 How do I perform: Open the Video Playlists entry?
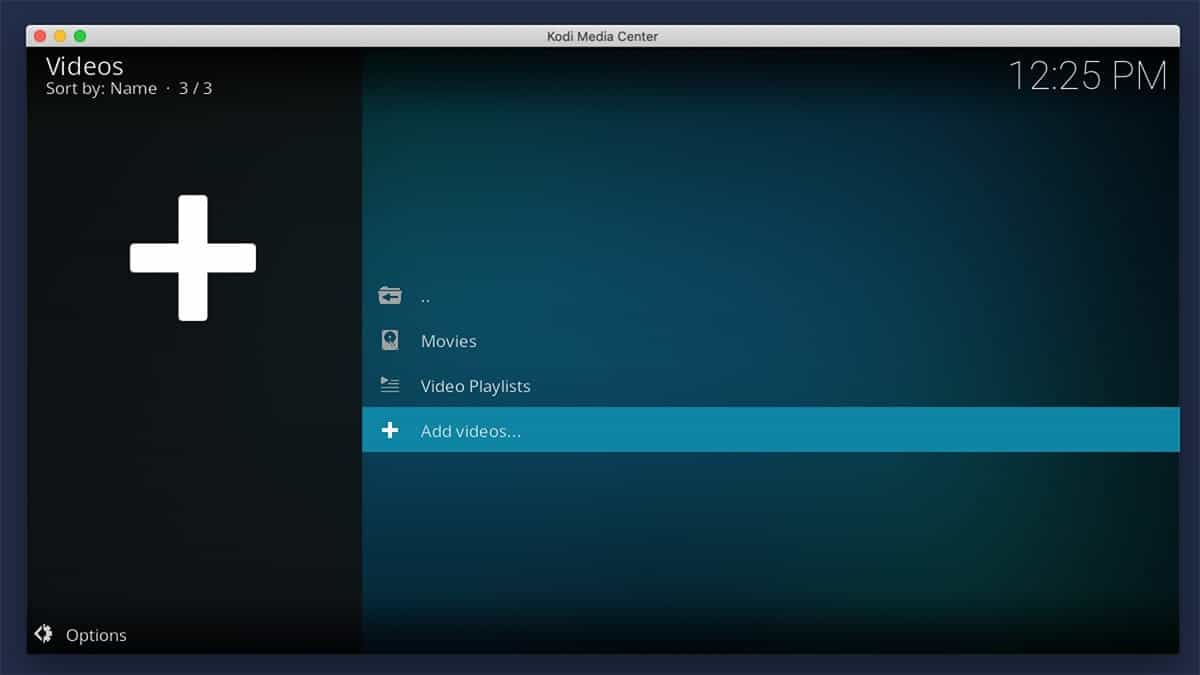[x=475, y=386]
